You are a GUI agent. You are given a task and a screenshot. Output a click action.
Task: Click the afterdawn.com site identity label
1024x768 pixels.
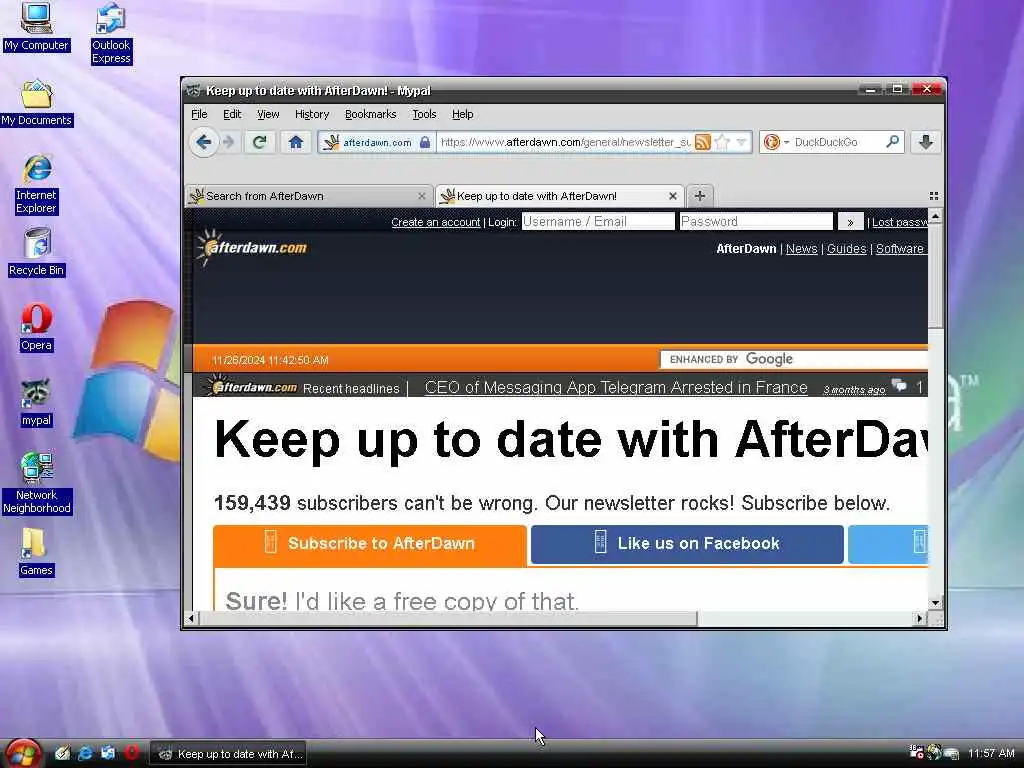377,142
